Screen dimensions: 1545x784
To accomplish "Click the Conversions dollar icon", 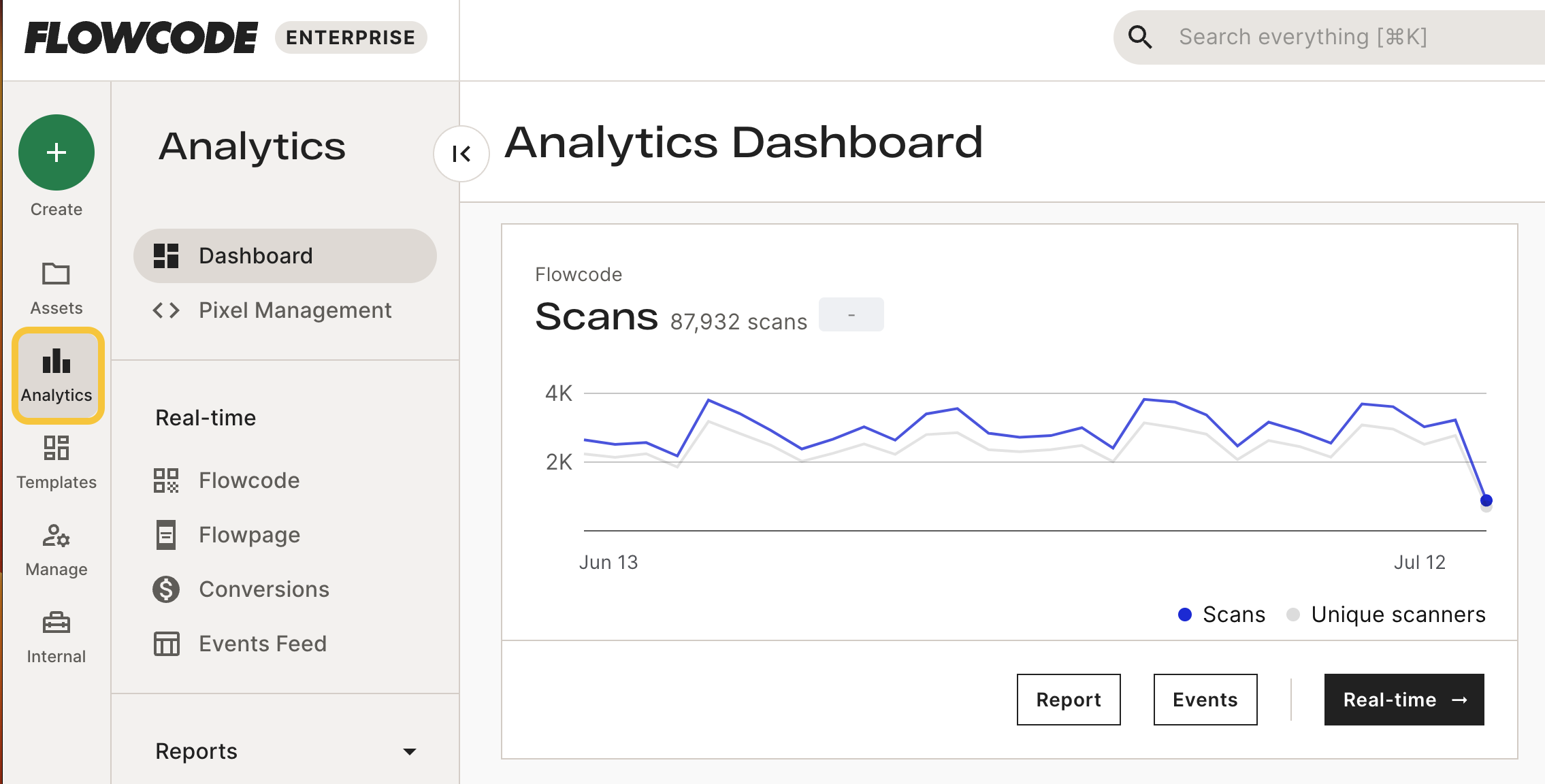I will click(166, 589).
